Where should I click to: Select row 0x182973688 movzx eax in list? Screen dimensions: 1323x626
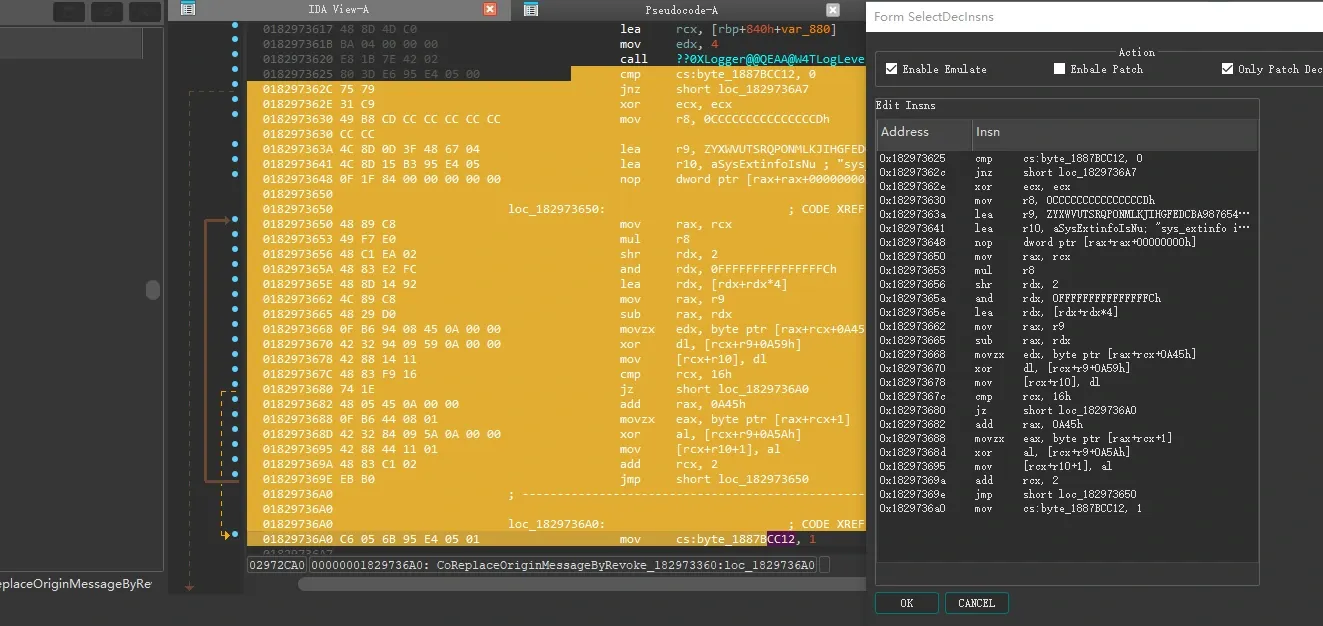(x=1066, y=439)
